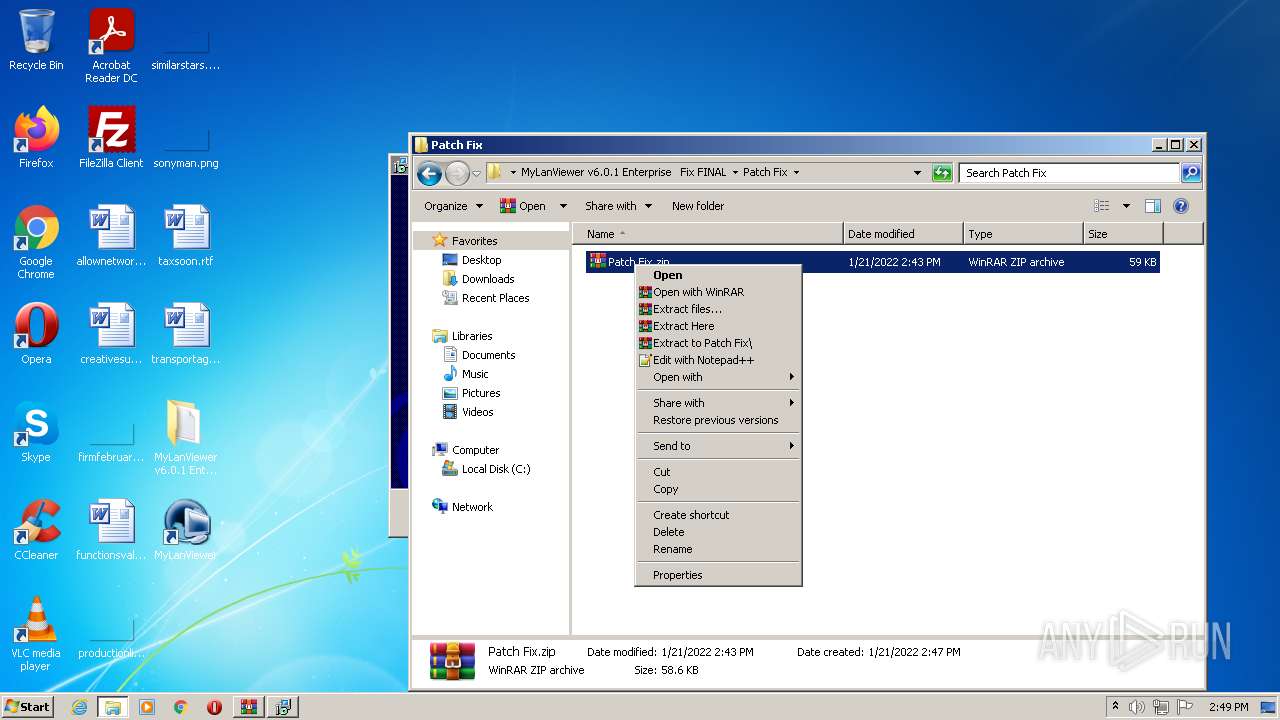Select Copy from context menu
1280x720 pixels.
point(718,489)
